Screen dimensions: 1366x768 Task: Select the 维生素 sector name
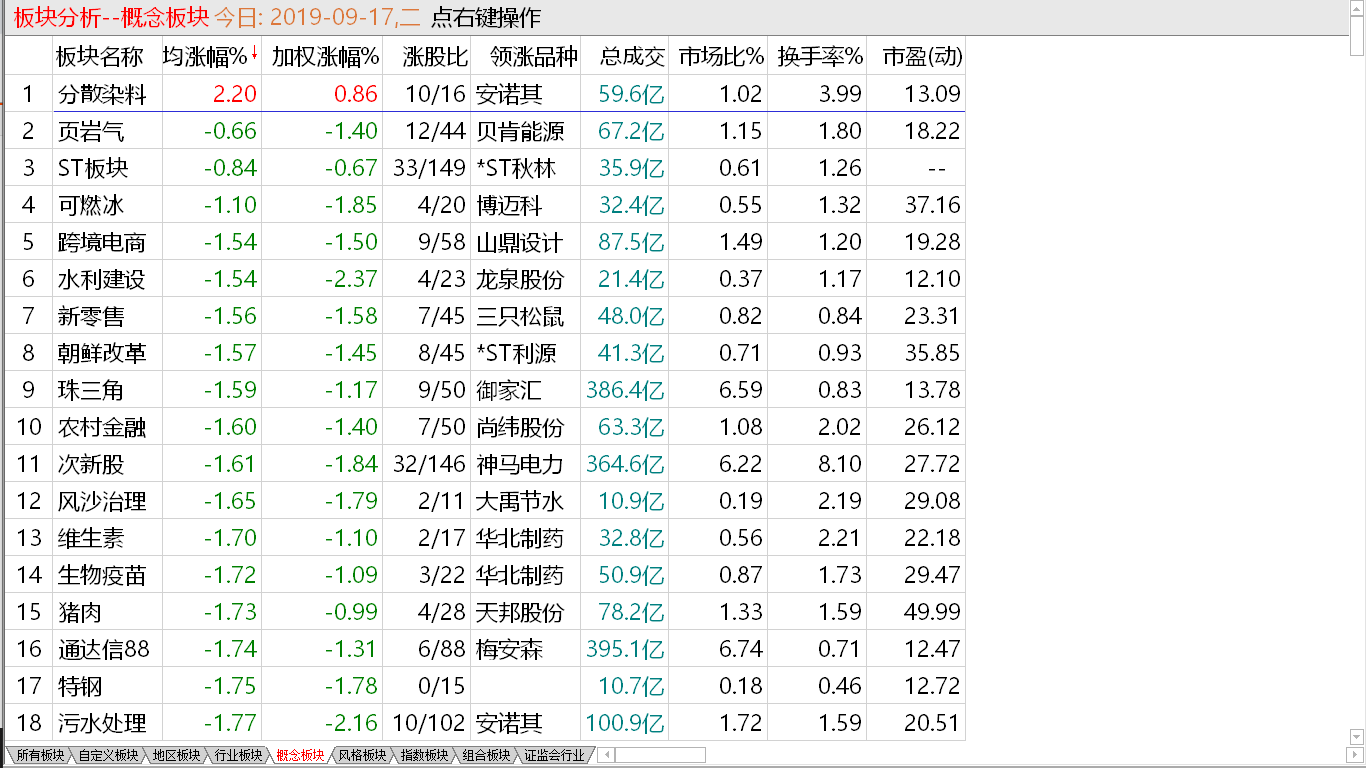point(90,538)
